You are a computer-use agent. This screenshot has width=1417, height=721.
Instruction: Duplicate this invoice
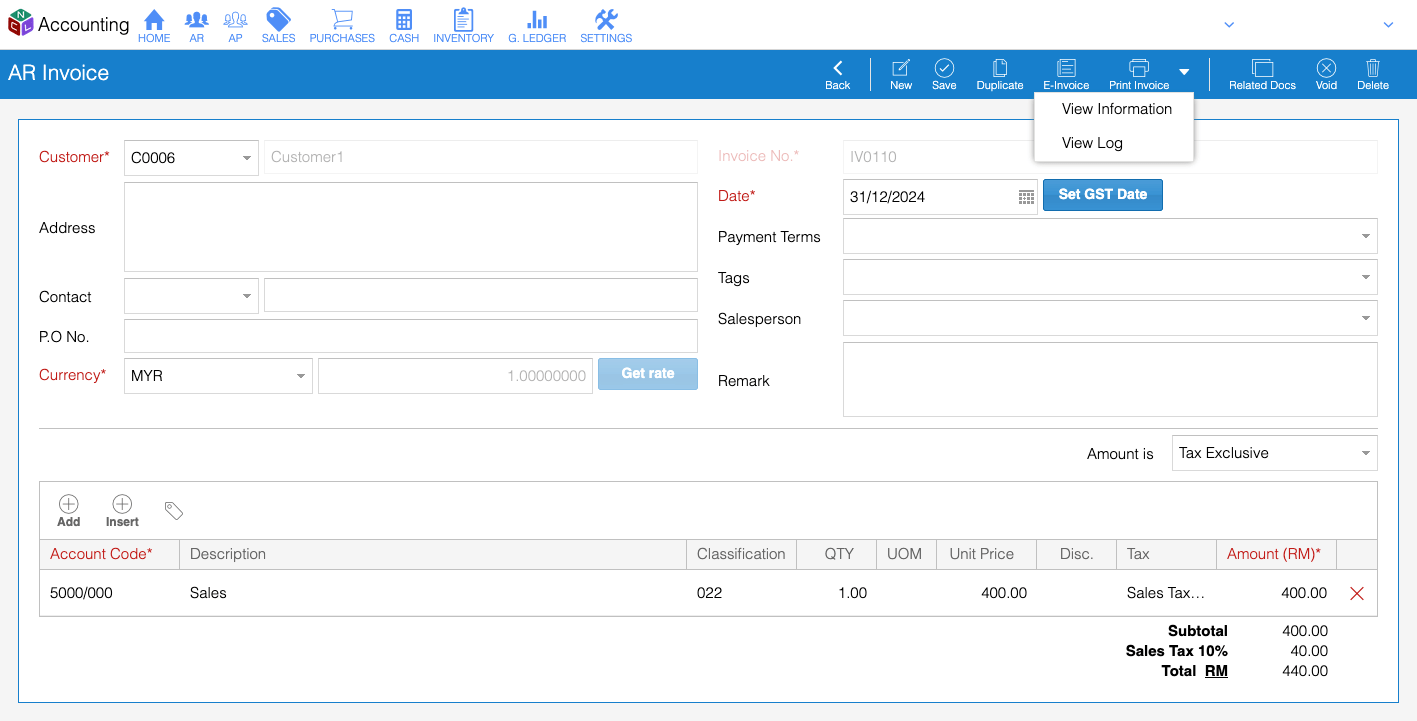tap(999, 73)
